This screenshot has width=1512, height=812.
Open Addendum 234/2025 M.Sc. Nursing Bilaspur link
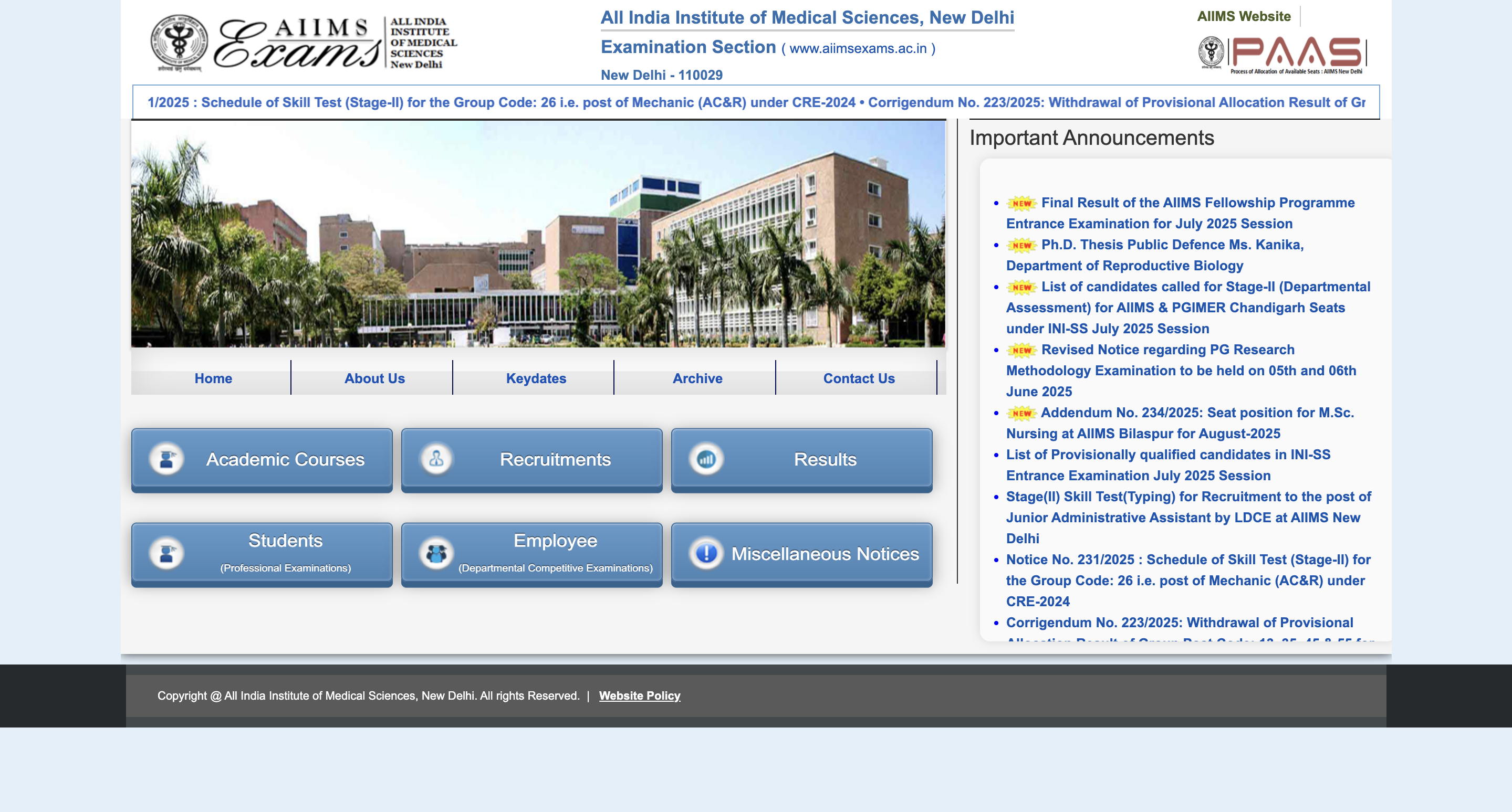click(x=1180, y=423)
